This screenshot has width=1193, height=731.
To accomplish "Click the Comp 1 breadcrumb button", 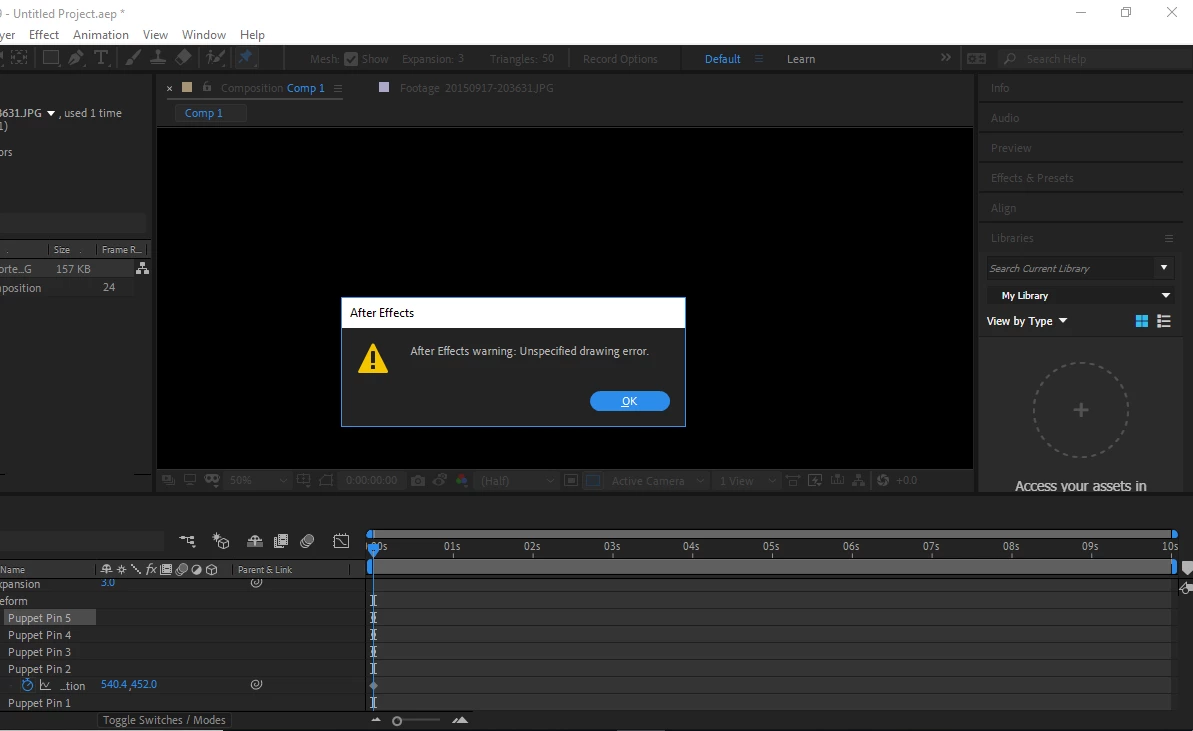I will [x=210, y=113].
